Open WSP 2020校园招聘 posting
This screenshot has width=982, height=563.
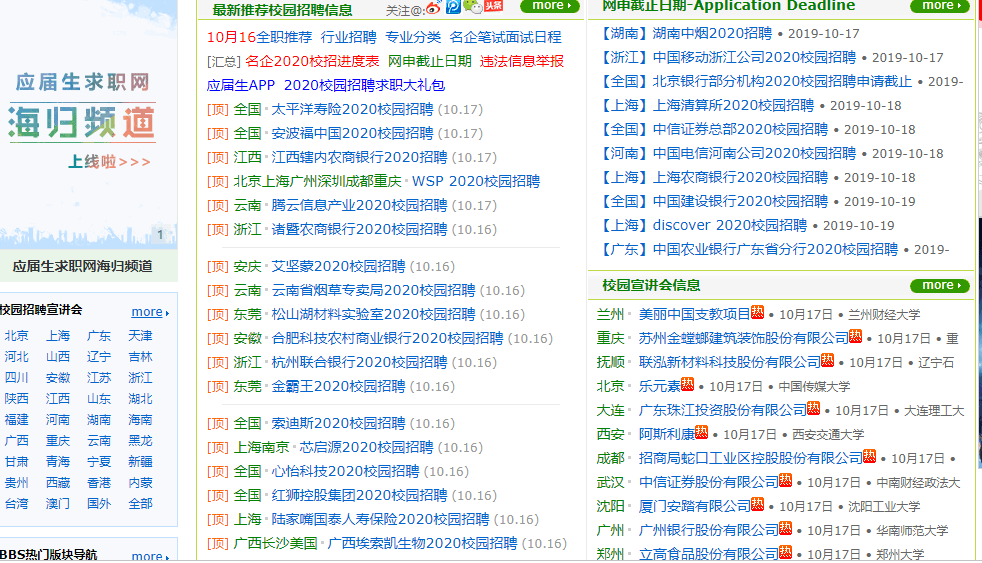point(476,182)
